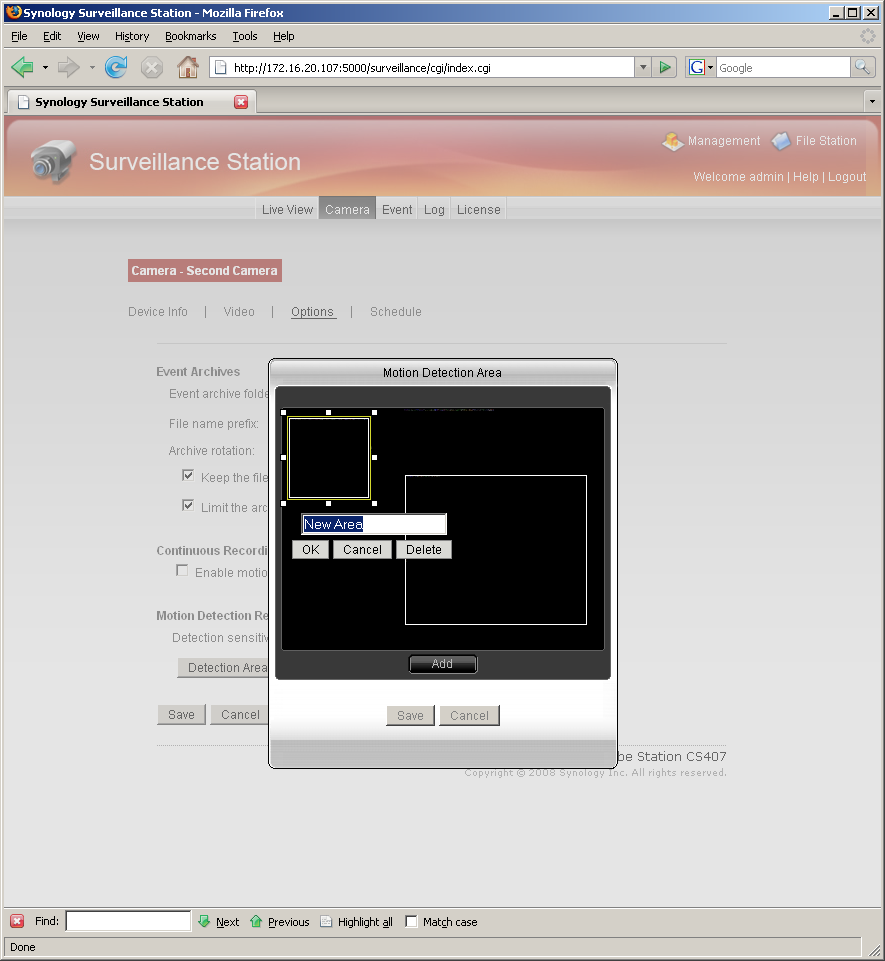This screenshot has width=885, height=961.
Task: Switch to the Event tab
Action: pos(397,209)
